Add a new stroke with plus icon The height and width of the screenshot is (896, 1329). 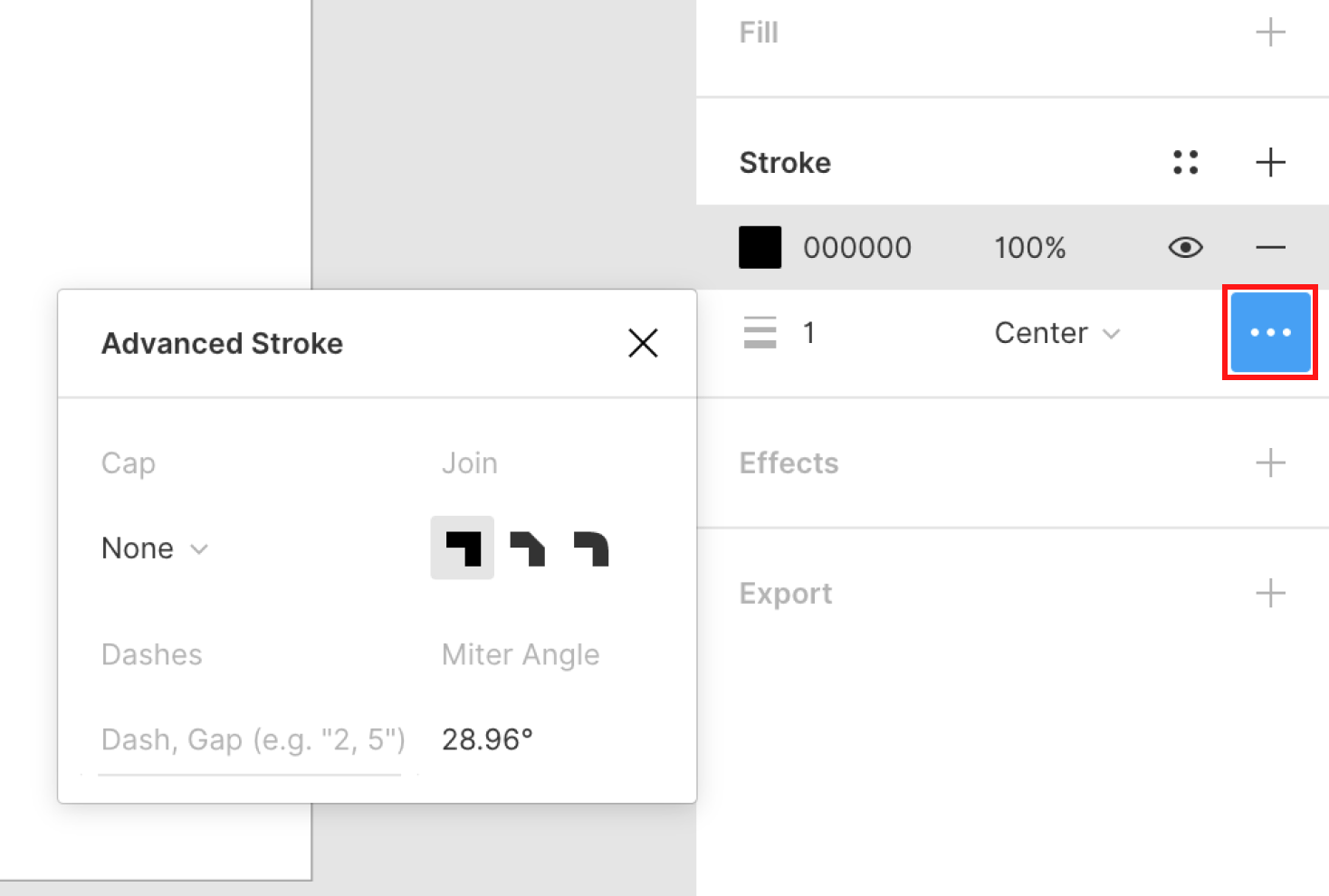click(1270, 162)
